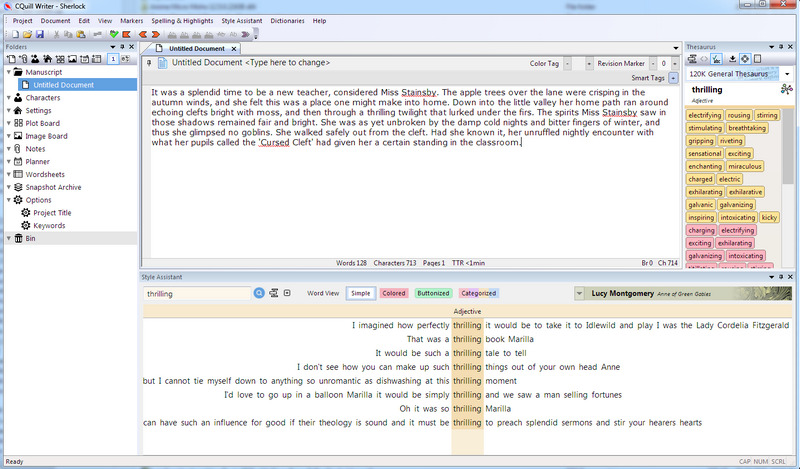Collapse the Manuscript tree node
This screenshot has height=469, width=800.
tap(7, 72)
